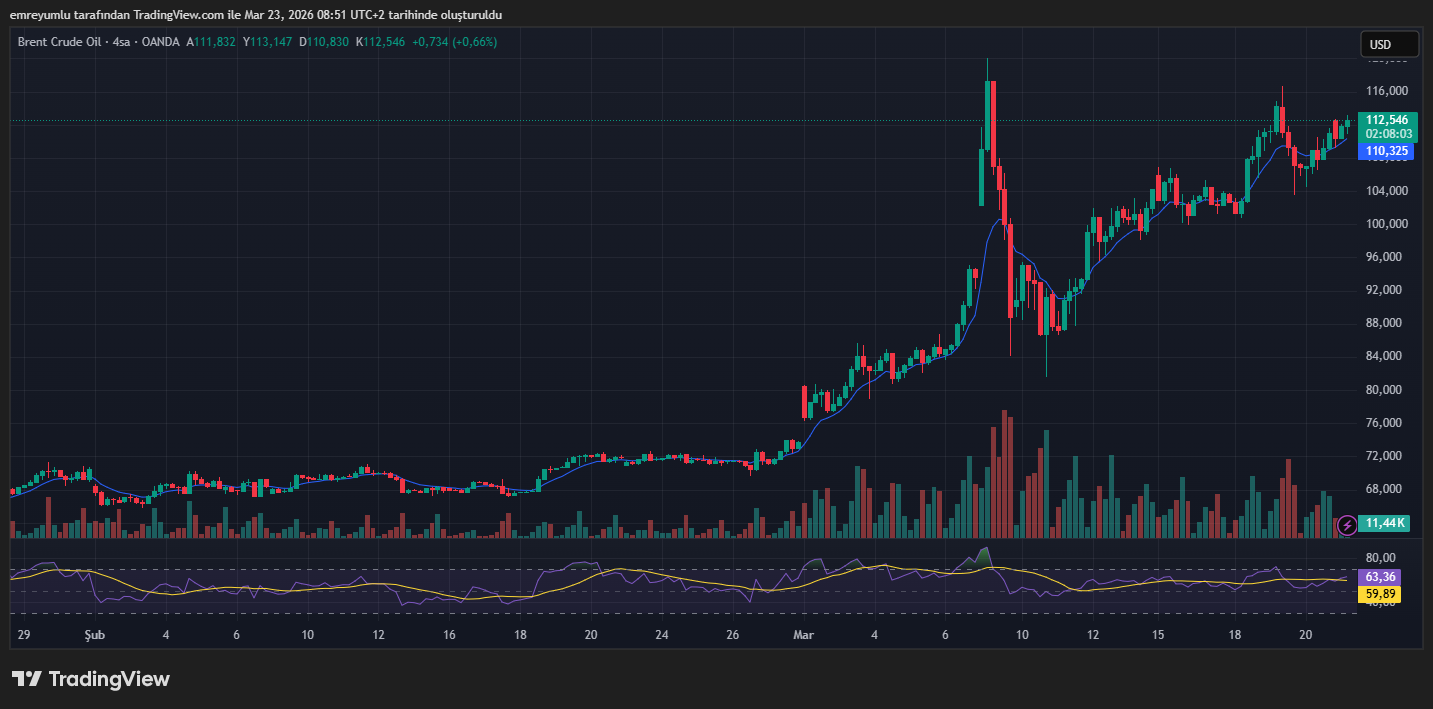Click the TradingView logo at bottom left
The height and width of the screenshot is (709, 1433).
(91, 679)
